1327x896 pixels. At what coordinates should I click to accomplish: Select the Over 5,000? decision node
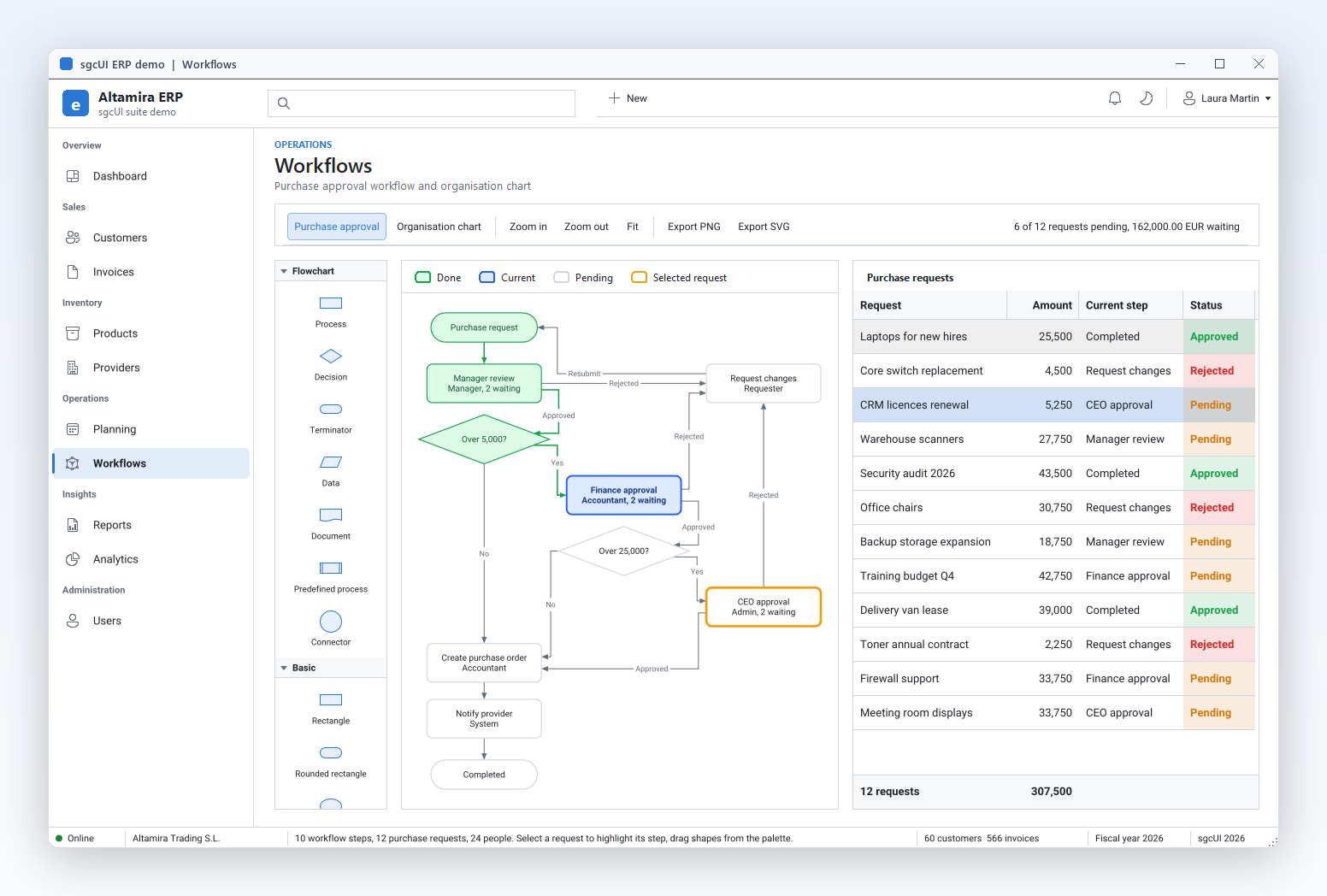point(484,439)
